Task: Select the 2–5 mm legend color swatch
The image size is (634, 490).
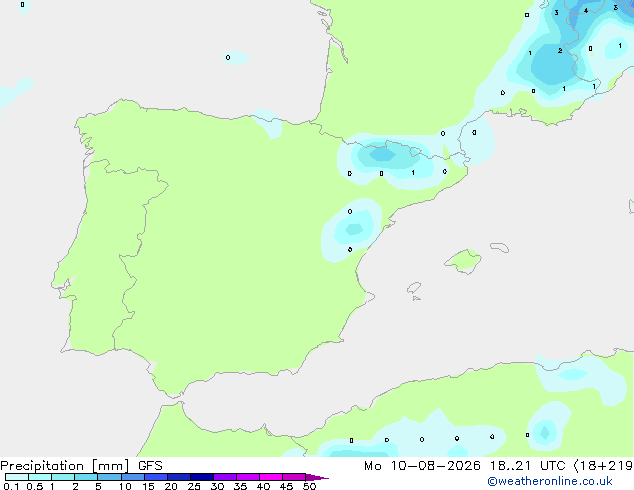Action: tap(86, 477)
